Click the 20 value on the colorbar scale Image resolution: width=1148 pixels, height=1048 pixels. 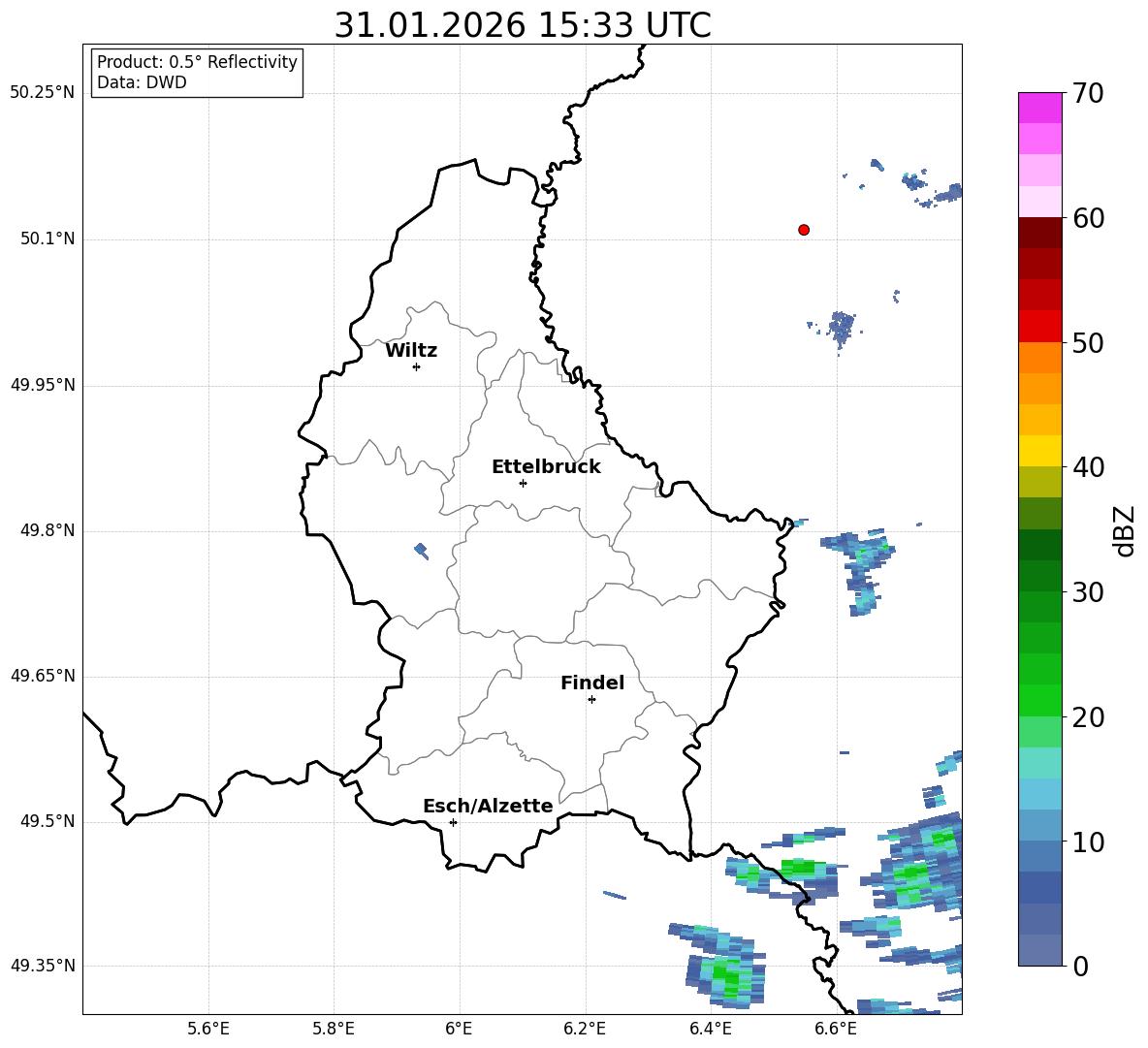(x=1088, y=717)
